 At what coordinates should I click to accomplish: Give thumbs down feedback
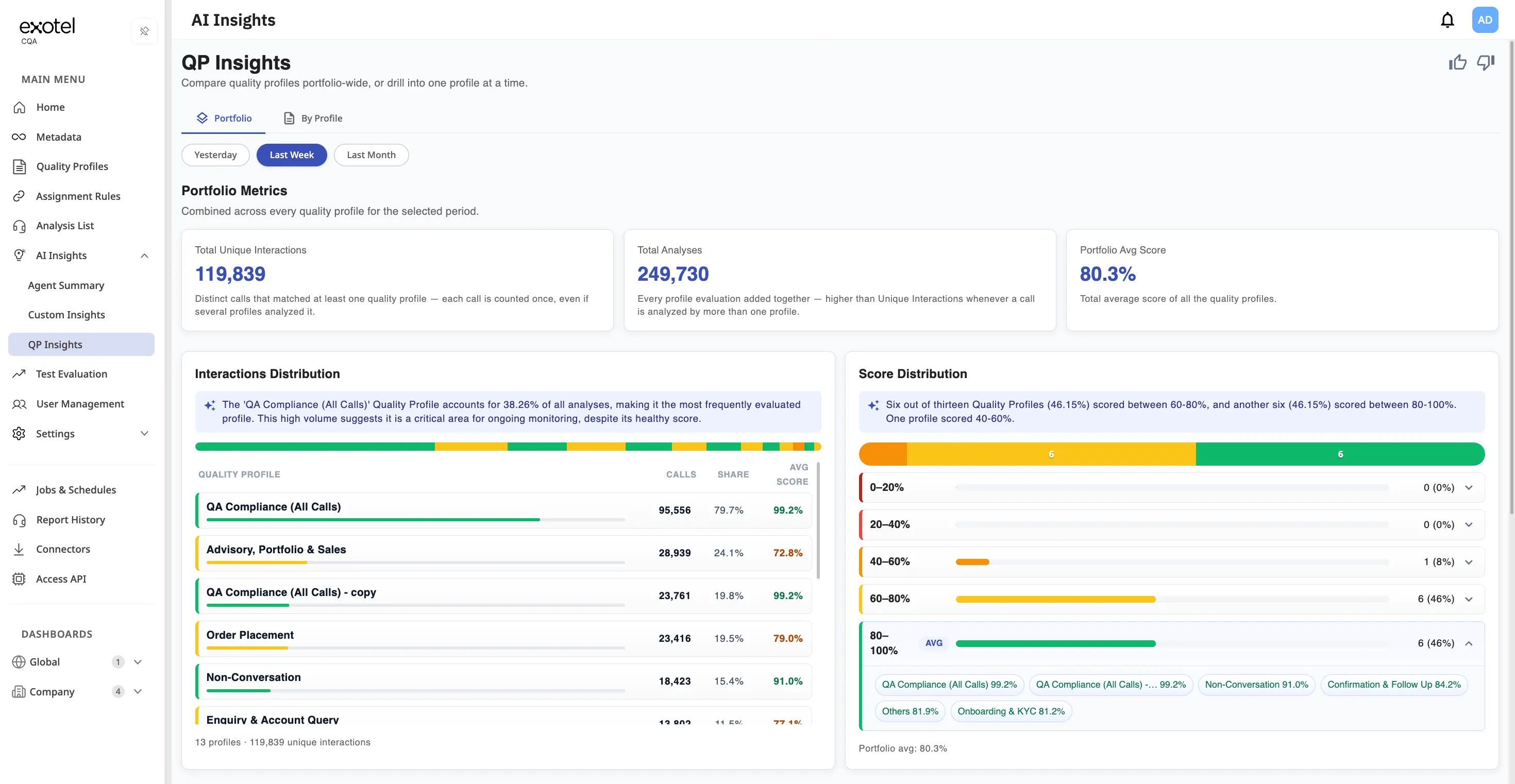[x=1486, y=62]
